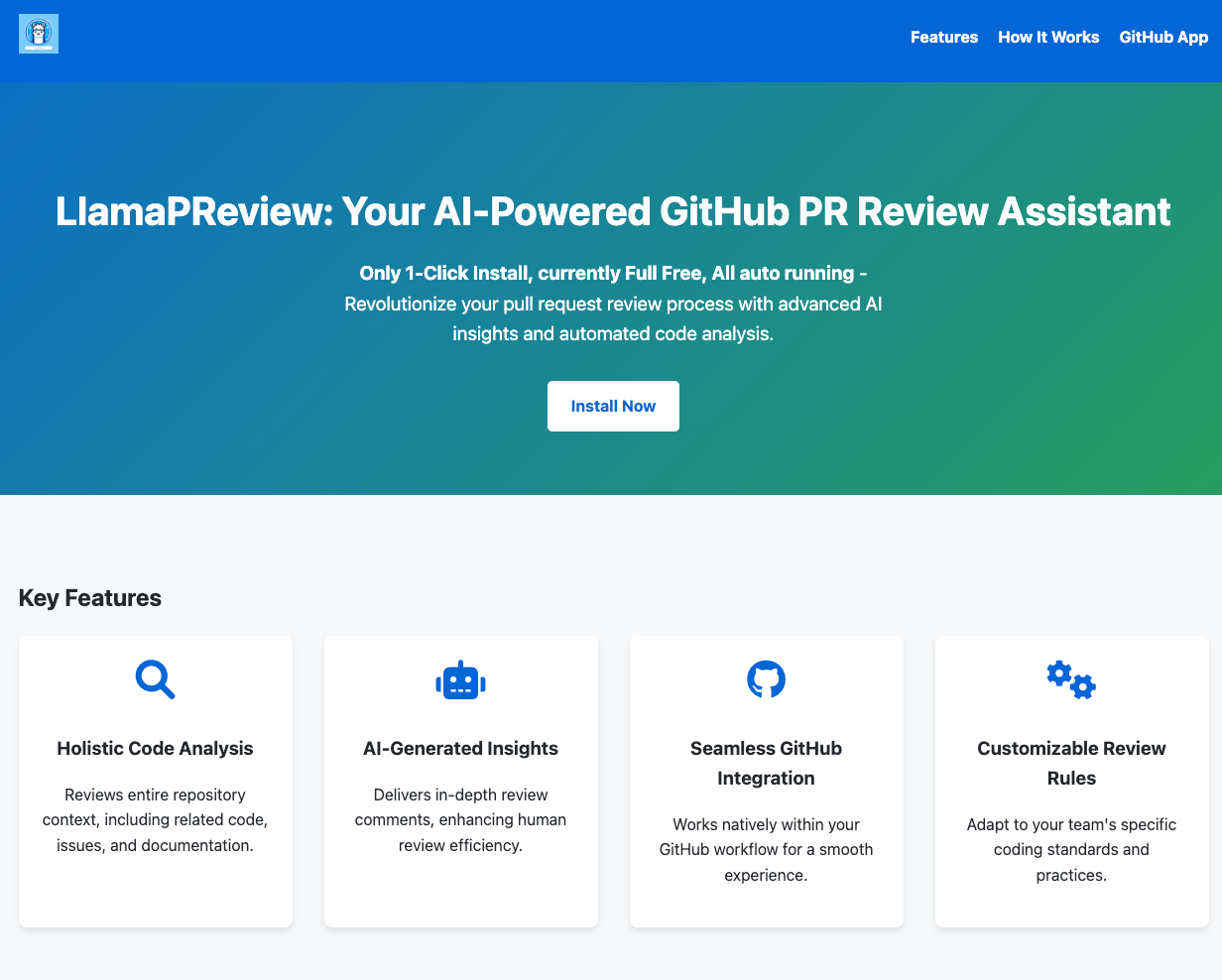The image size is (1222, 980).
Task: Open the Features nav link
Action: click(x=944, y=37)
